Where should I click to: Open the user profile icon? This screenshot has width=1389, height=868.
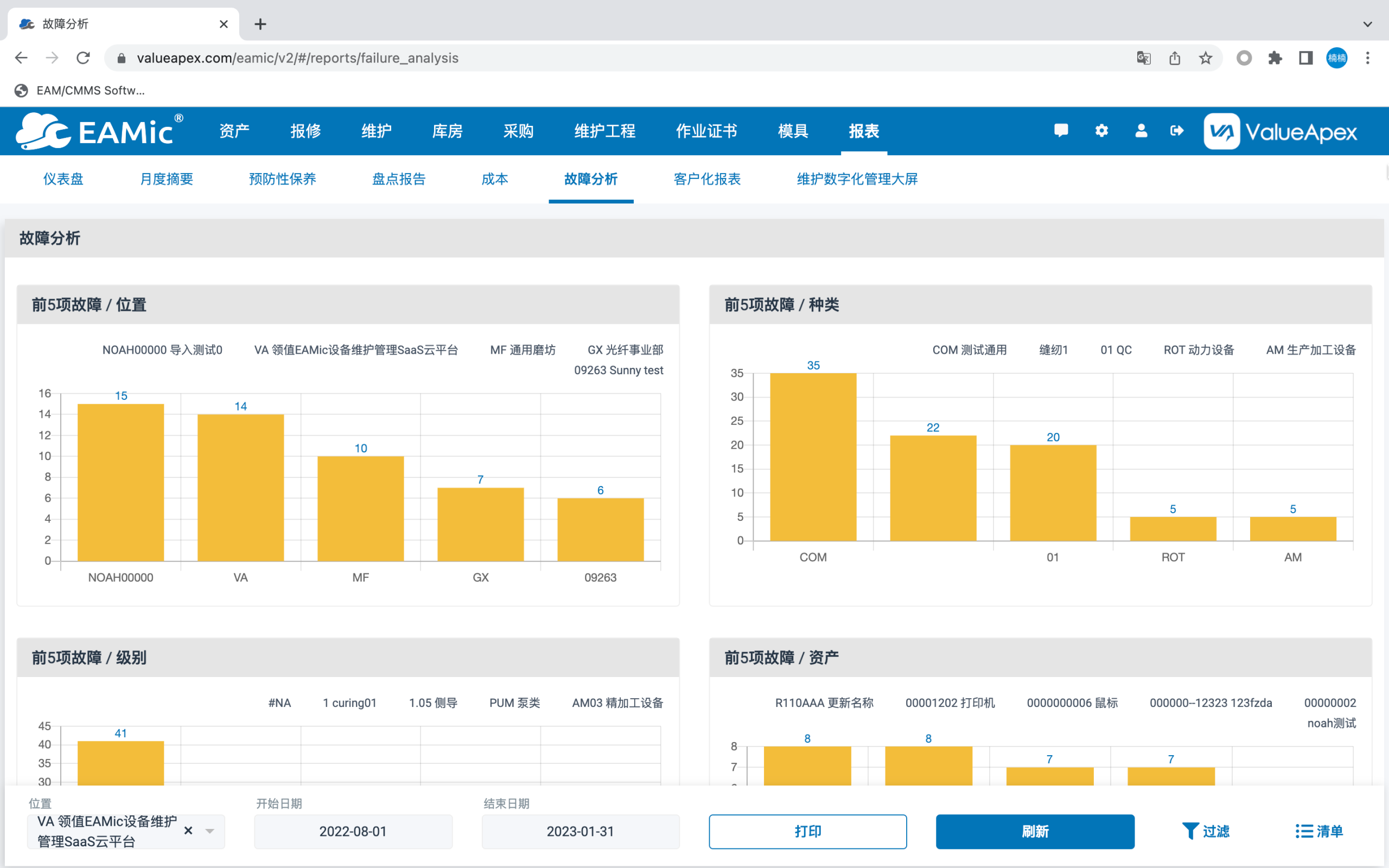[1141, 131]
